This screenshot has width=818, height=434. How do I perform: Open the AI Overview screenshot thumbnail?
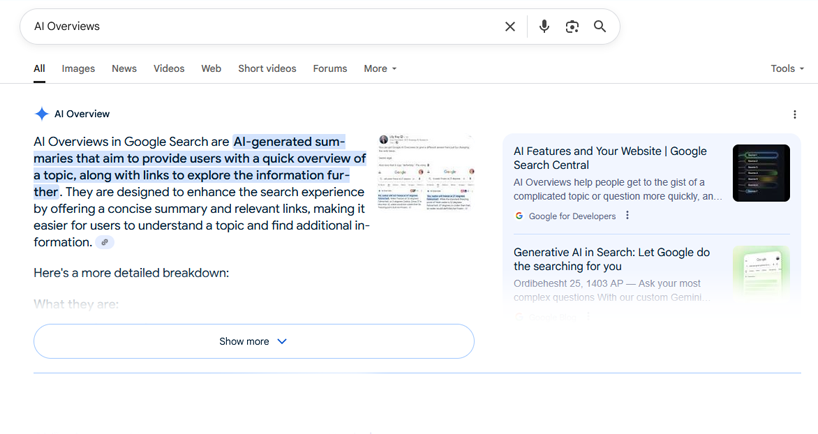[426, 172]
